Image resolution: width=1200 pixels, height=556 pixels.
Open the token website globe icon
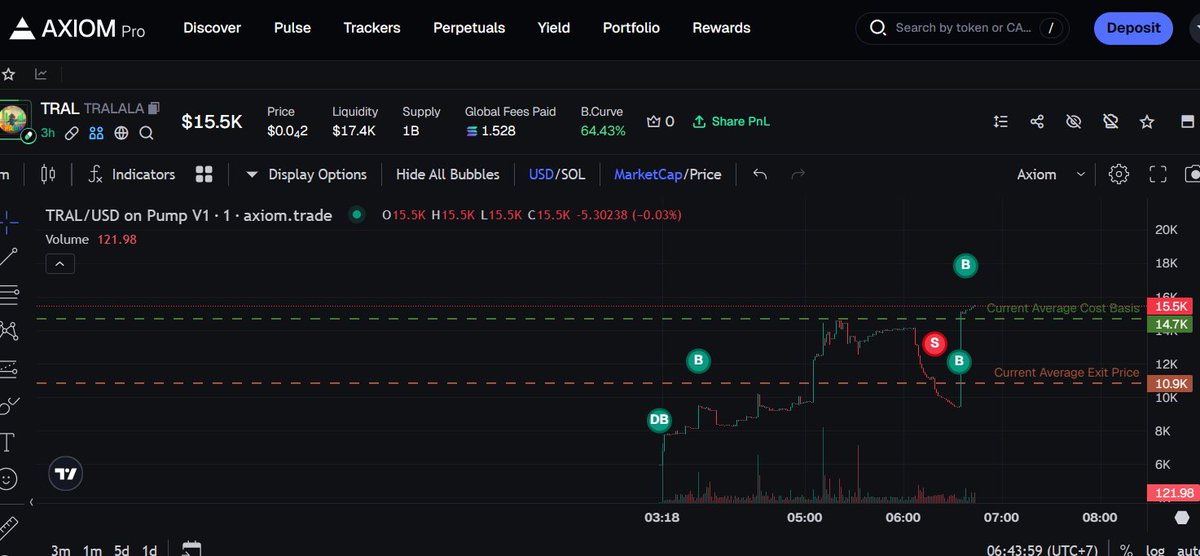(x=121, y=132)
